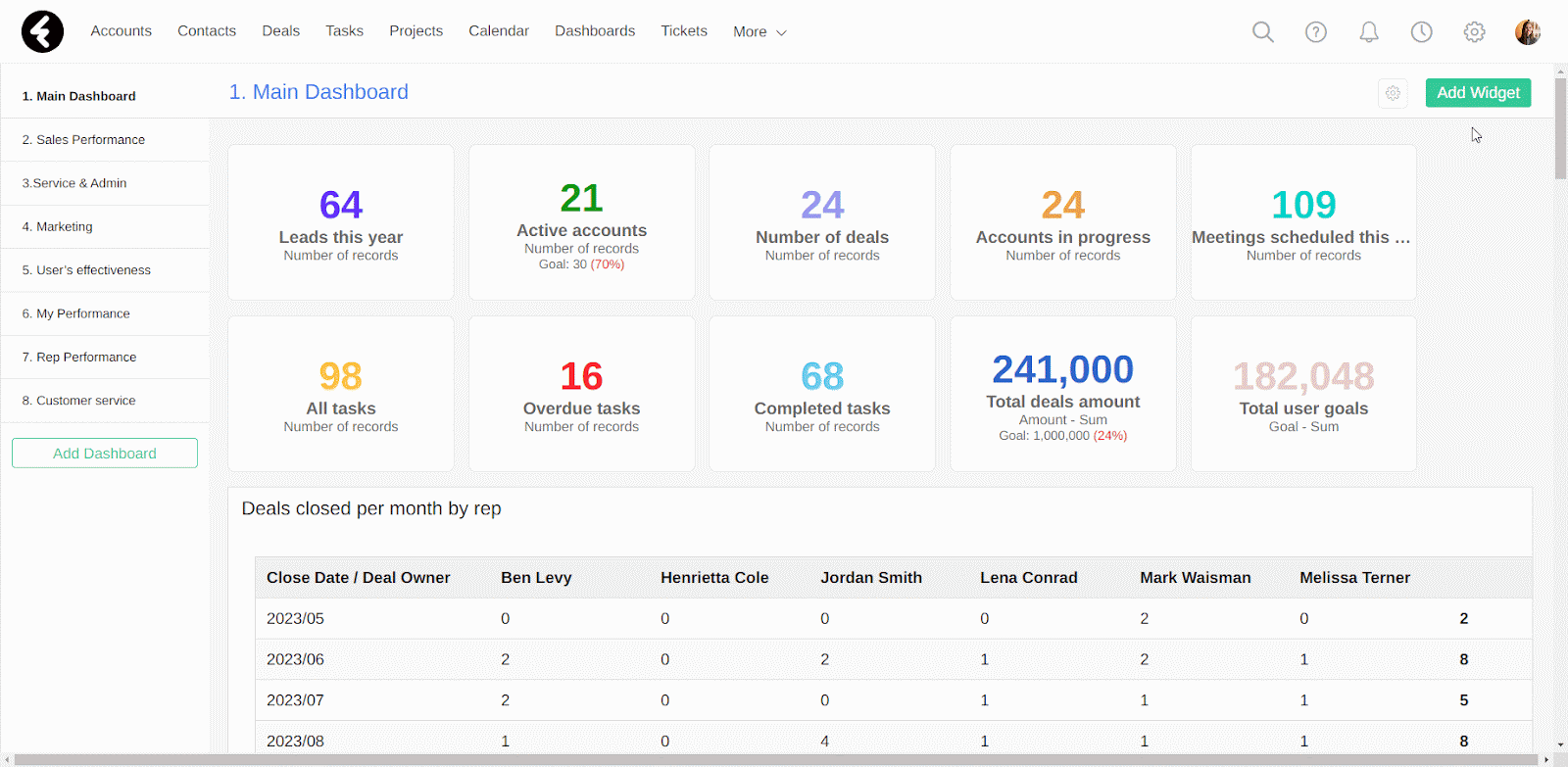1568x767 pixels.
Task: Open the Accounts in progress widget
Action: pos(1063,222)
